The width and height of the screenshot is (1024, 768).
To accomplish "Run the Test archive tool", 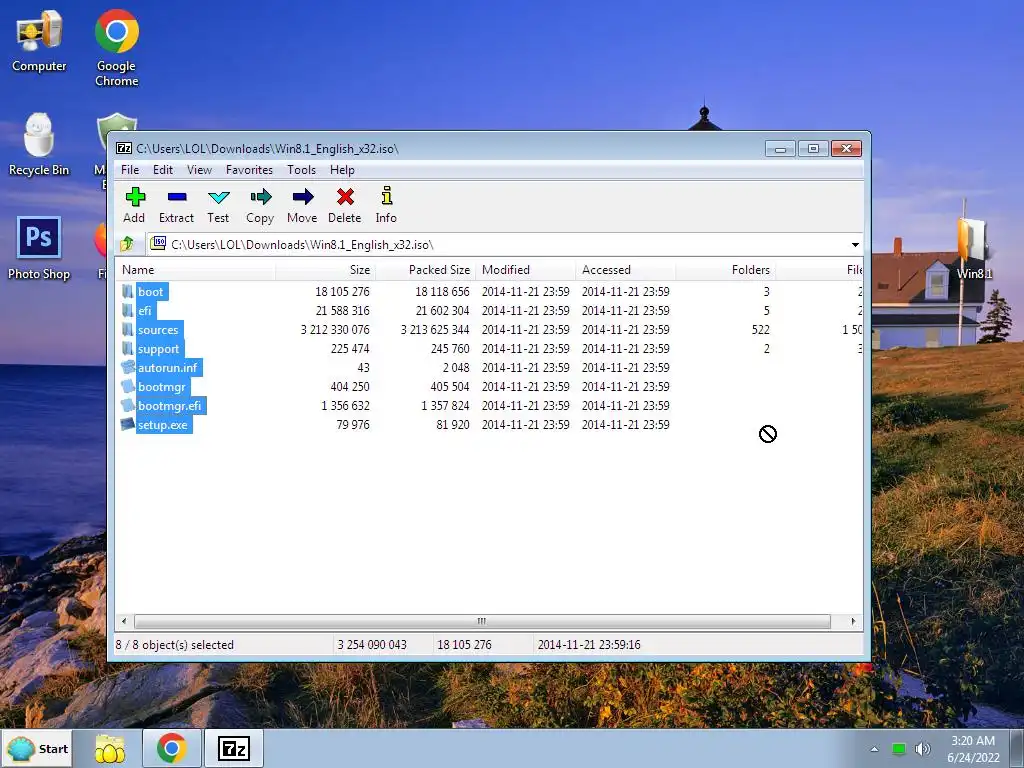I will tap(218, 205).
